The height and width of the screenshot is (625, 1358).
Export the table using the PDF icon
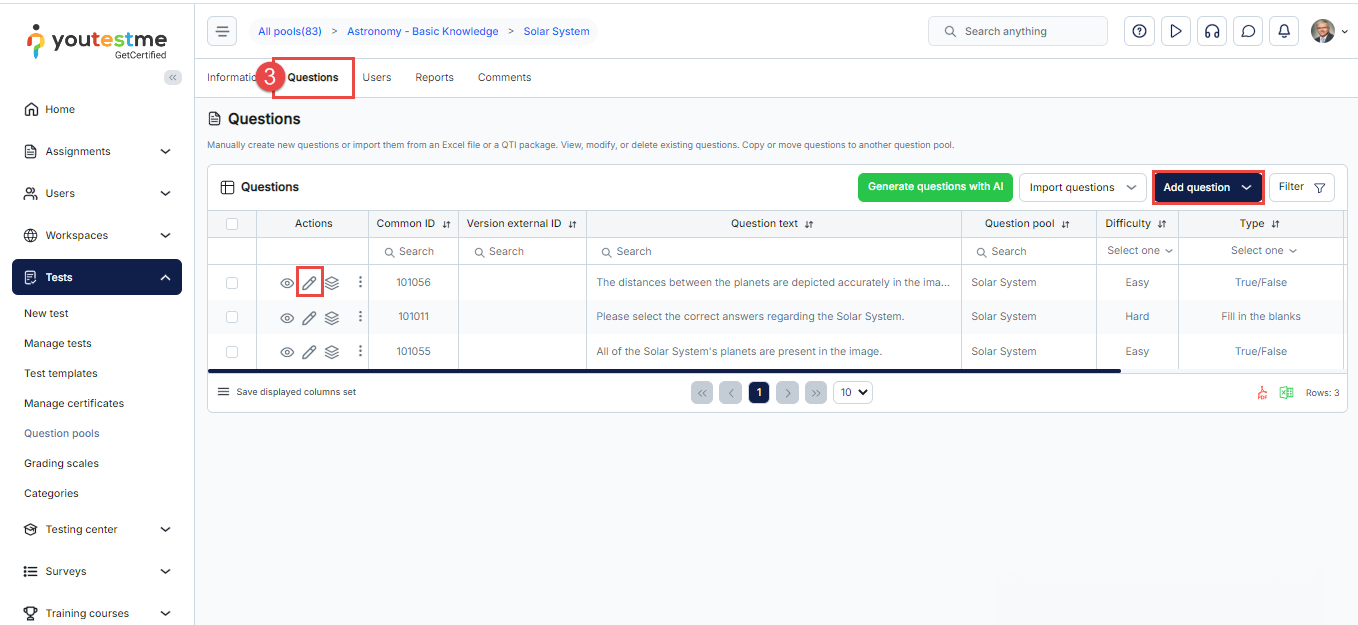click(x=1262, y=393)
